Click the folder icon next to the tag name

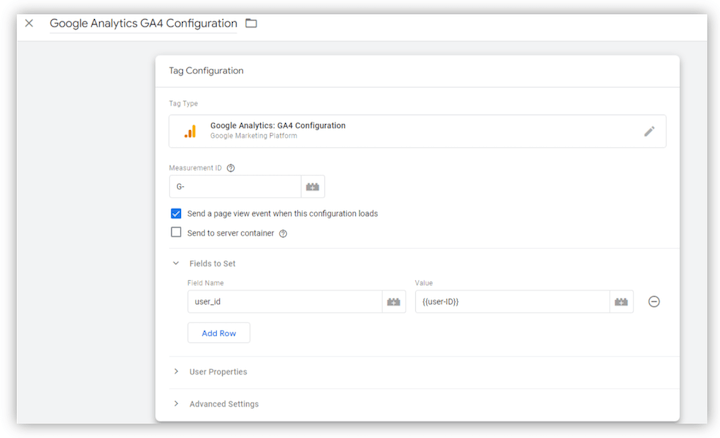251,23
